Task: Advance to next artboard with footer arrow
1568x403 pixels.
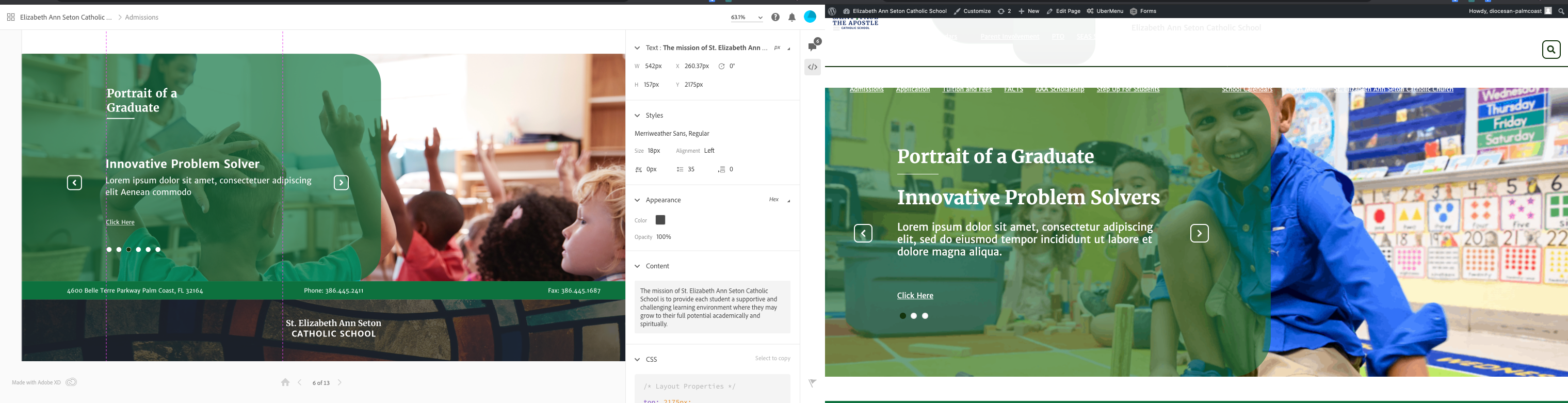Action: click(340, 382)
